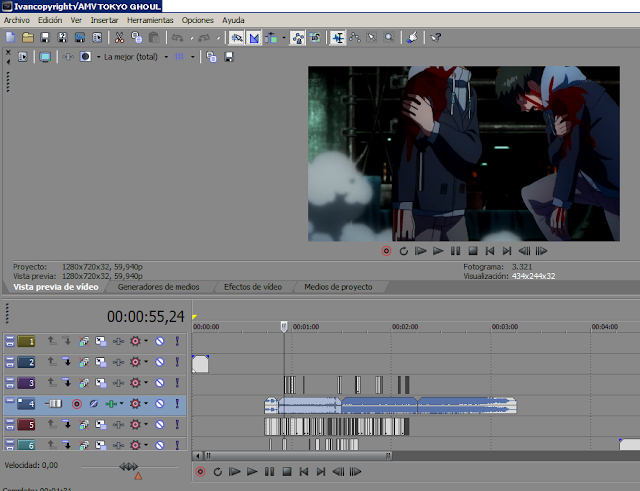Open the Archivo menu
640x491 pixels.
pos(17,20)
